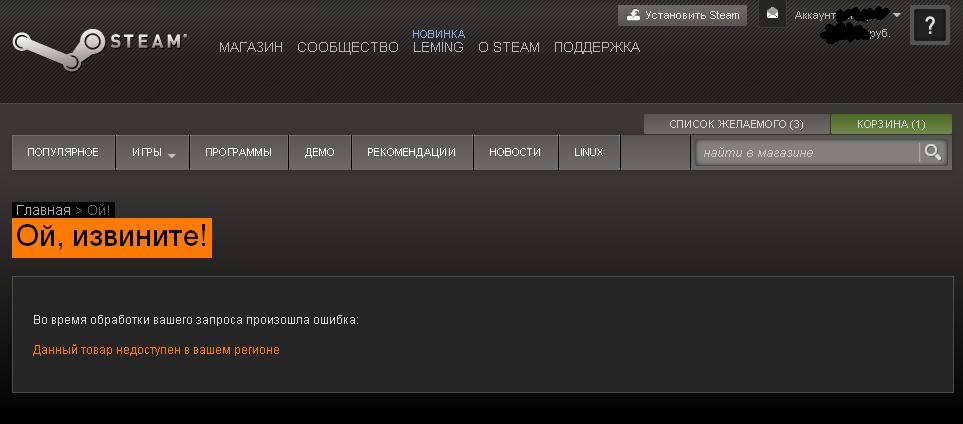
Task: Open the mail inbox envelope icon
Action: point(773,14)
